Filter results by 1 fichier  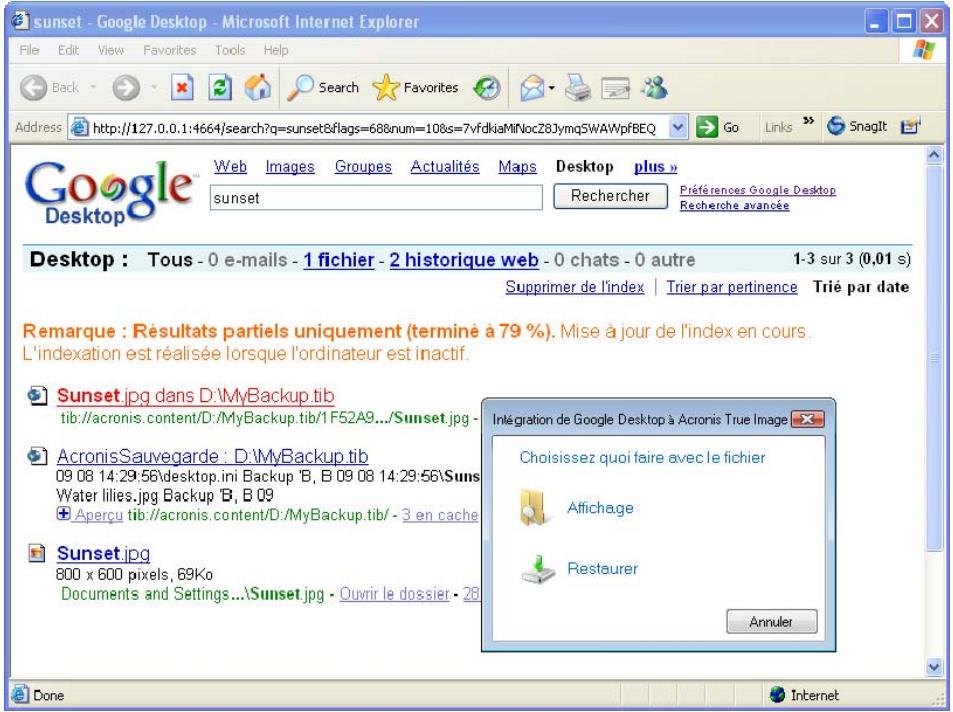339,260
